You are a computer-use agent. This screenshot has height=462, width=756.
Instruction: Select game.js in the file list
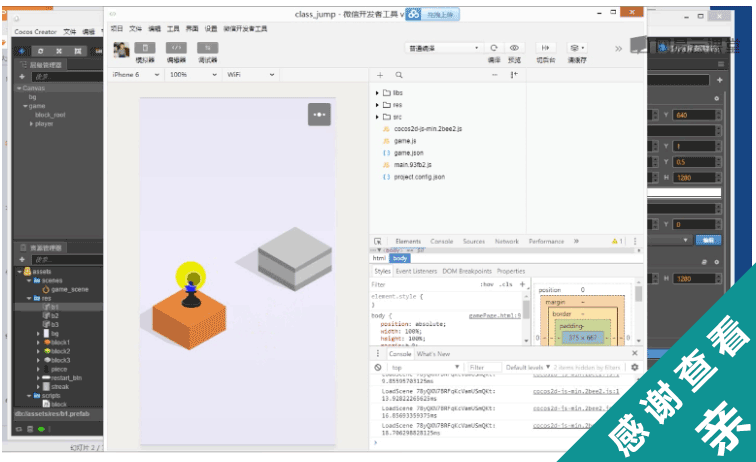tap(405, 141)
